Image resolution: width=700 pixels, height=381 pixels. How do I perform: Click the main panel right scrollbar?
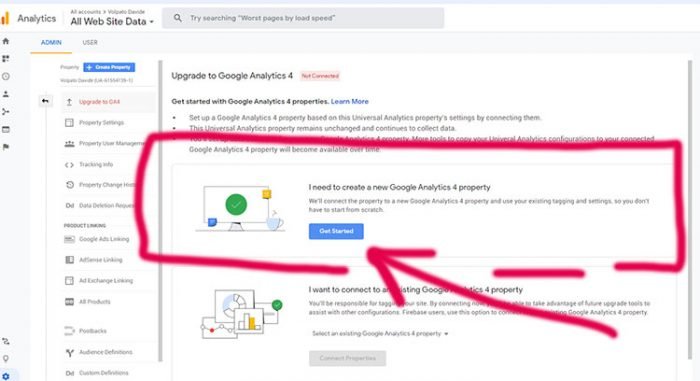coord(690,210)
